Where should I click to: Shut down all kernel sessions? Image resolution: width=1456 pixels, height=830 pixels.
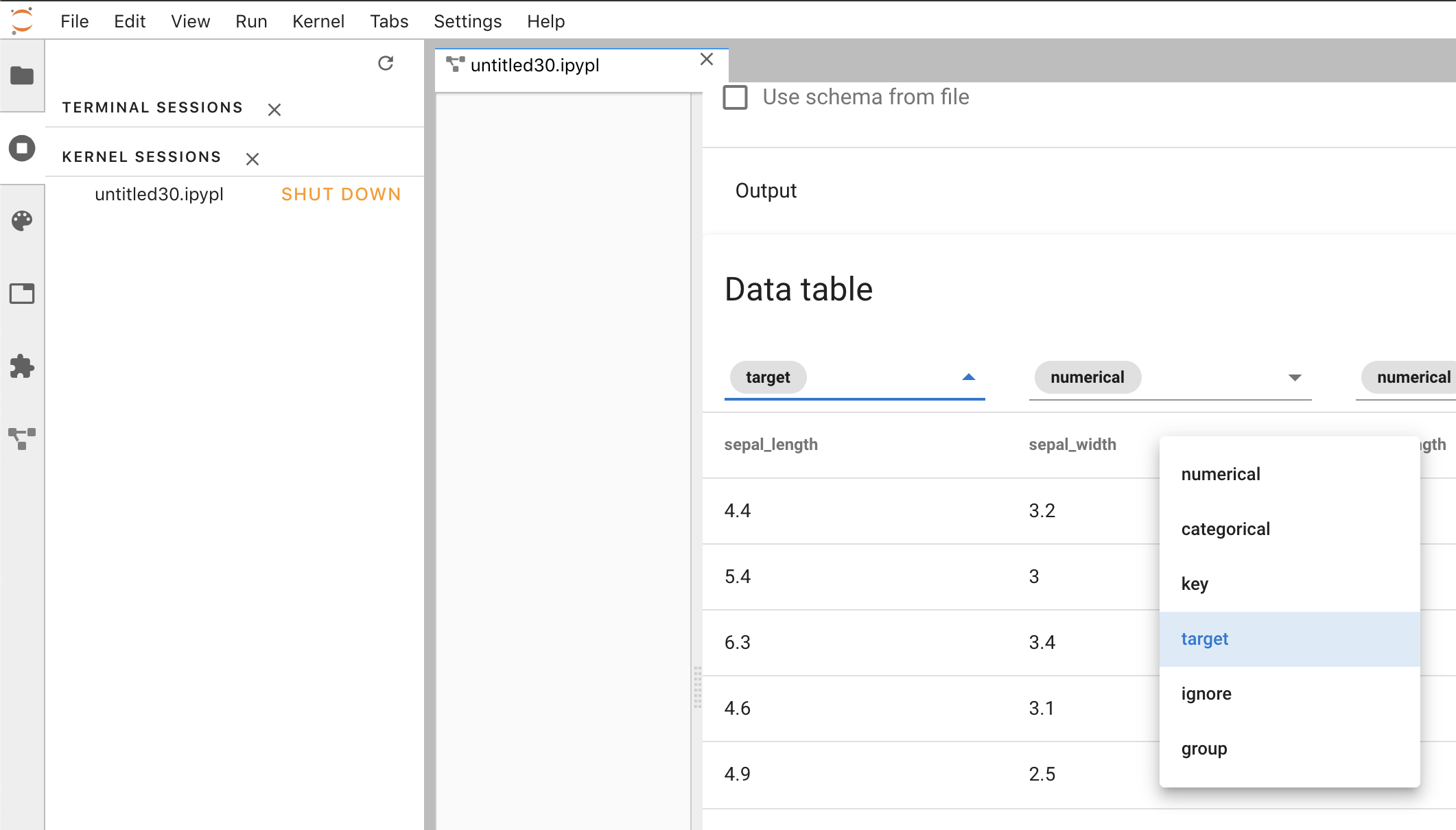[x=253, y=159]
